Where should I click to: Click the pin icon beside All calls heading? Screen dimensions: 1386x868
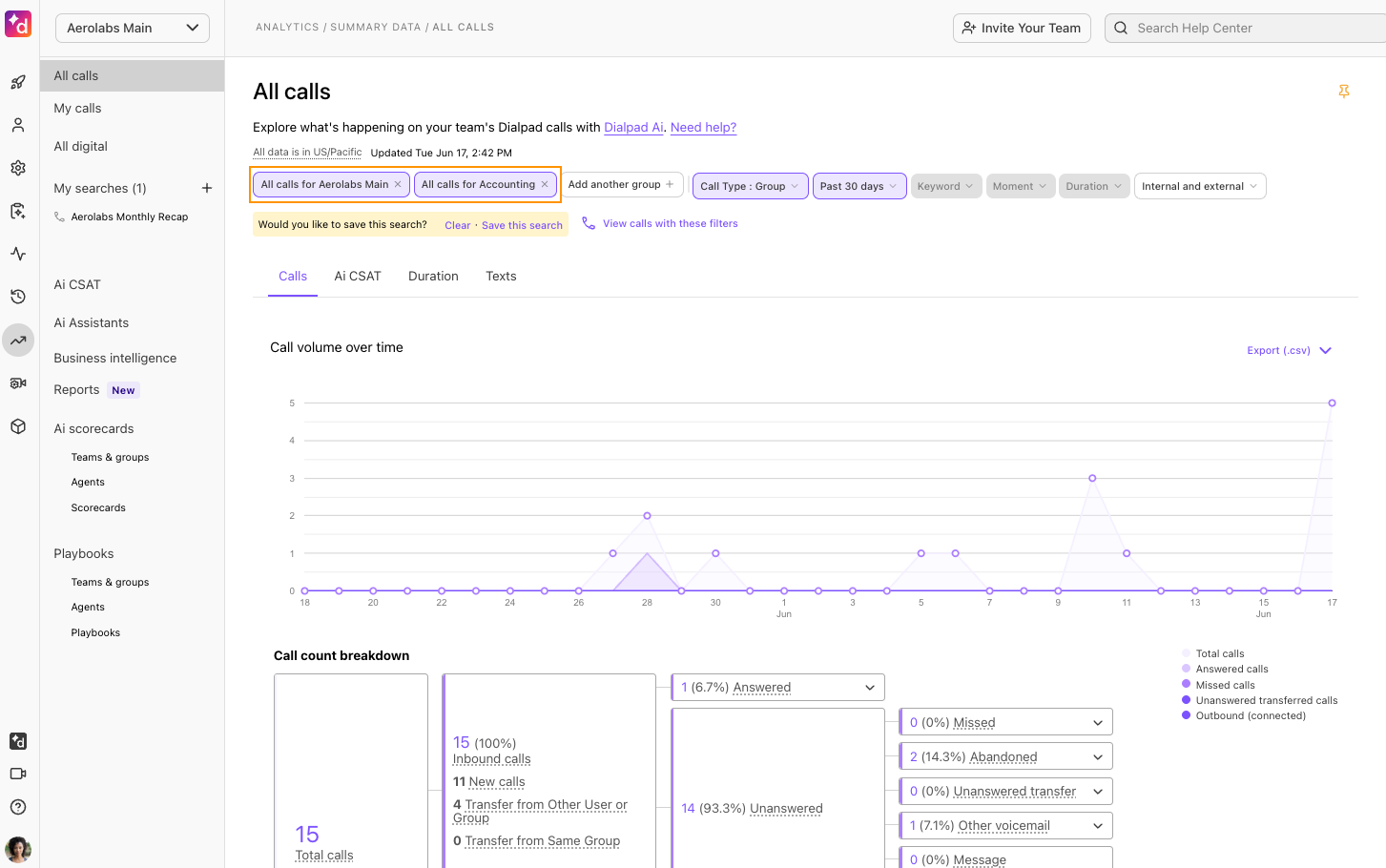pyautogui.click(x=1344, y=92)
